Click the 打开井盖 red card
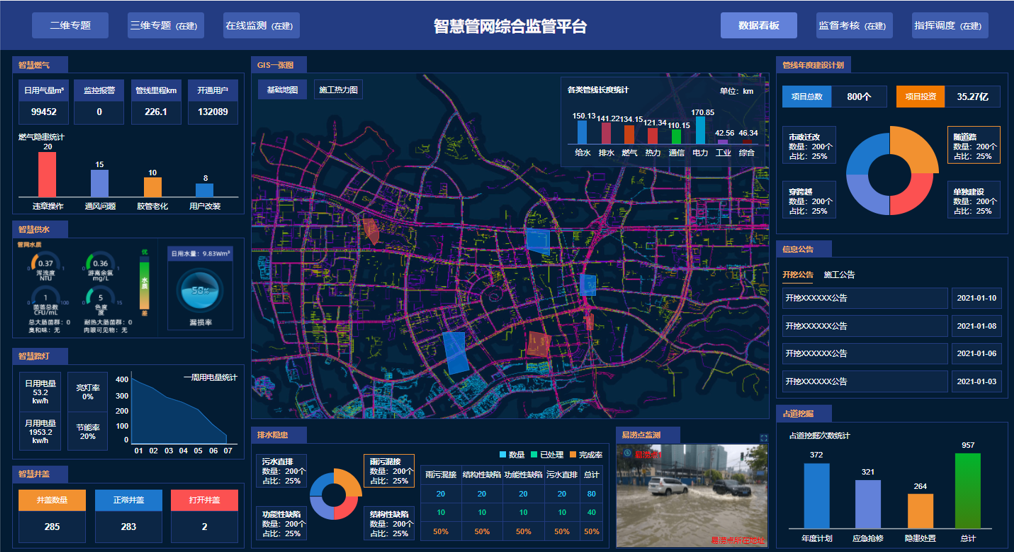This screenshot has height=552, width=1014. [204, 500]
